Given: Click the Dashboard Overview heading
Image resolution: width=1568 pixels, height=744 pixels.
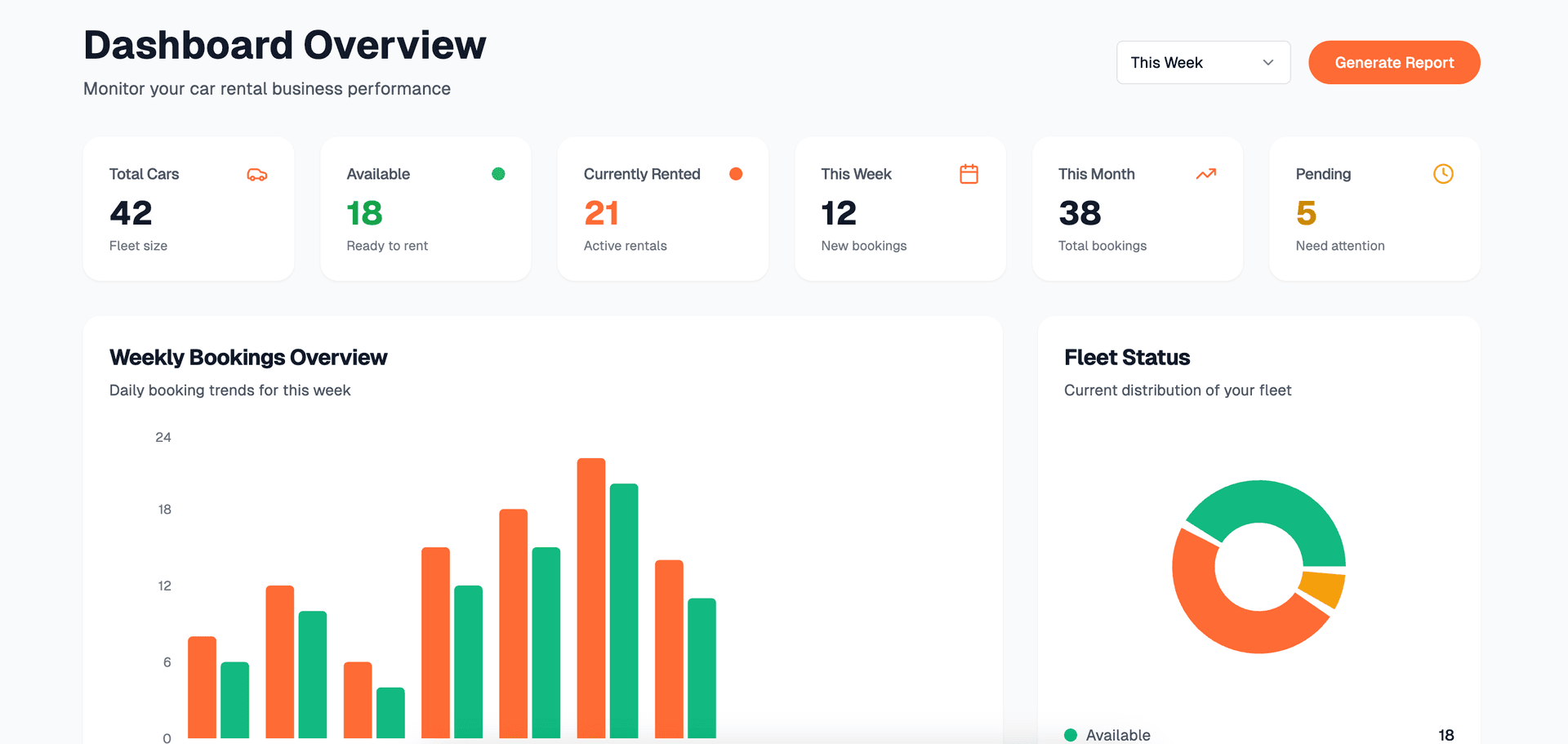Looking at the screenshot, I should pos(284,46).
